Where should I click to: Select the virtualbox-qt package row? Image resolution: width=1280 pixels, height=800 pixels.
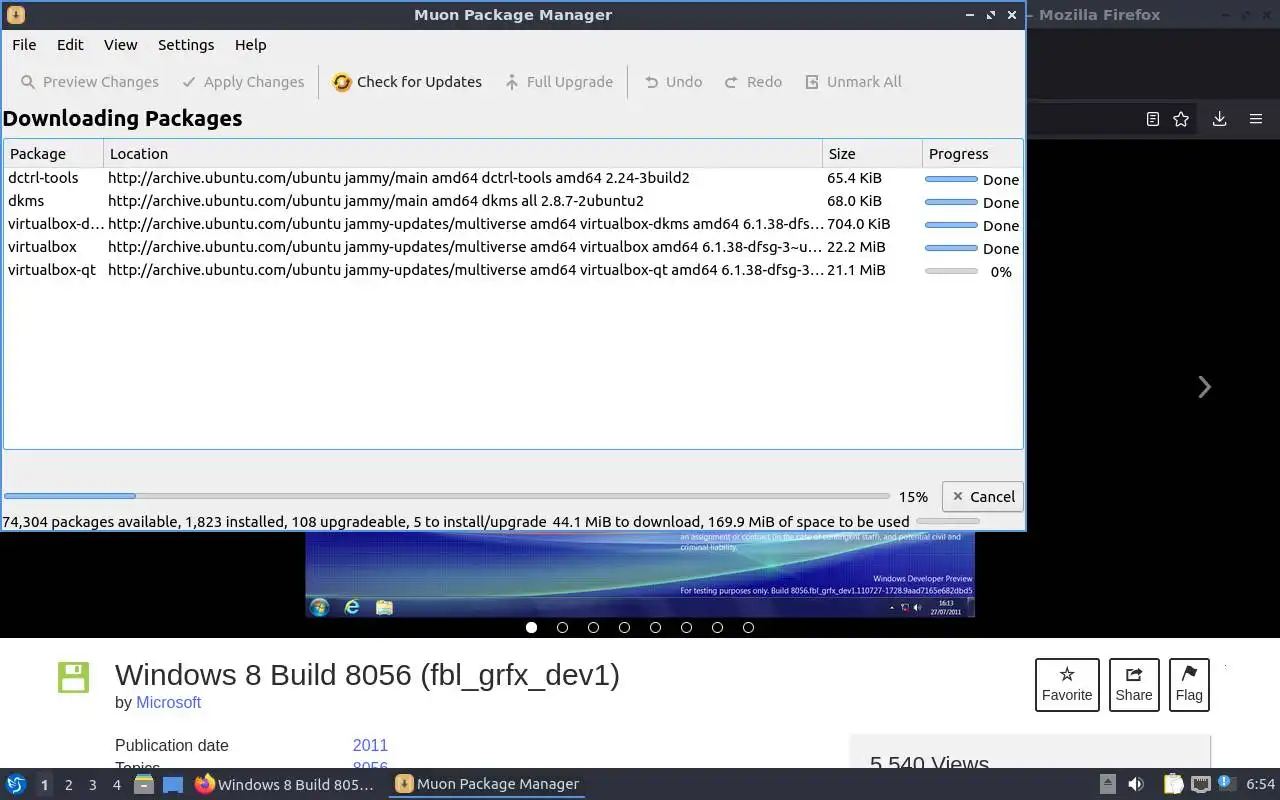[x=513, y=271]
